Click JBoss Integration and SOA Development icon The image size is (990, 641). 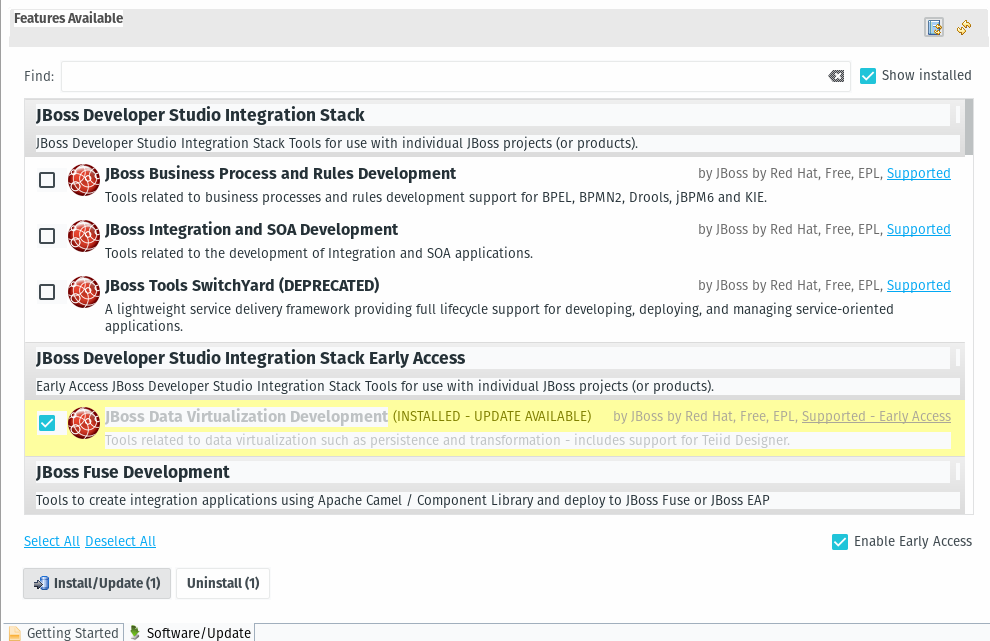(x=84, y=236)
